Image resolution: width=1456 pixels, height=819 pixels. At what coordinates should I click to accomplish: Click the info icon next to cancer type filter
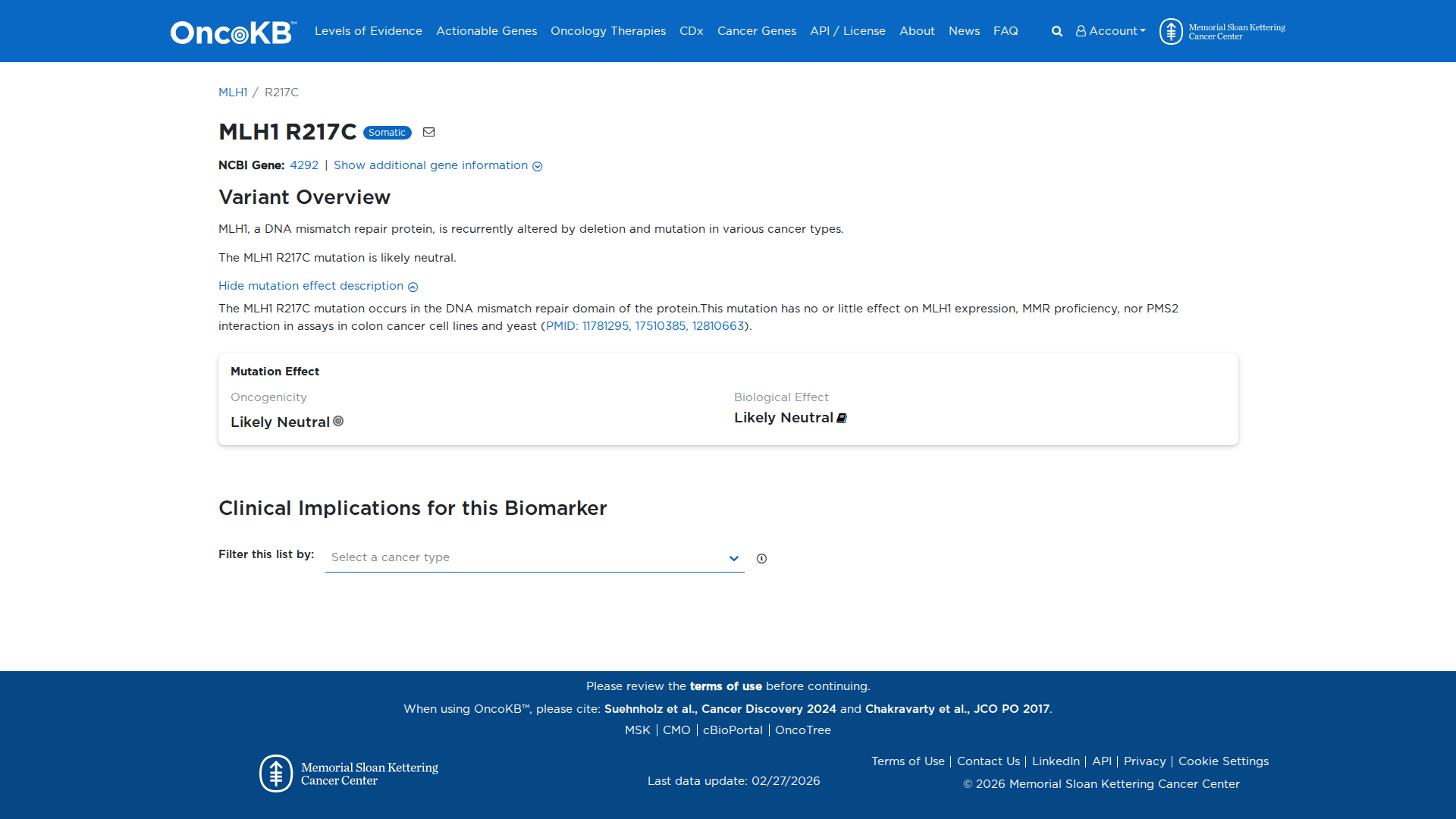(x=761, y=558)
